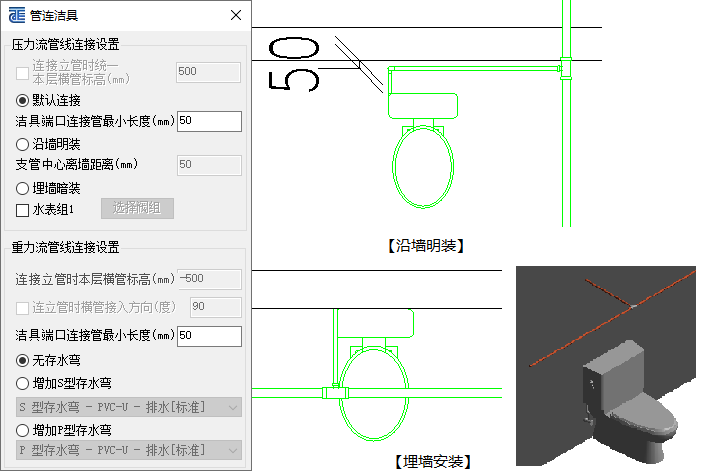Click the 支管中心离墙距离 input field
The height and width of the screenshot is (471, 707).
pyautogui.click(x=209, y=165)
